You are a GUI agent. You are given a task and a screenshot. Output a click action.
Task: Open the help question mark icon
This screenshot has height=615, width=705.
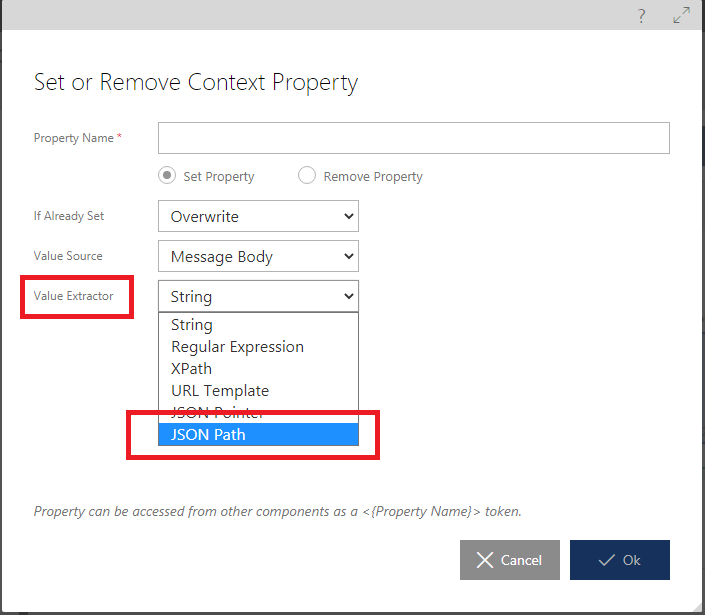tap(641, 15)
